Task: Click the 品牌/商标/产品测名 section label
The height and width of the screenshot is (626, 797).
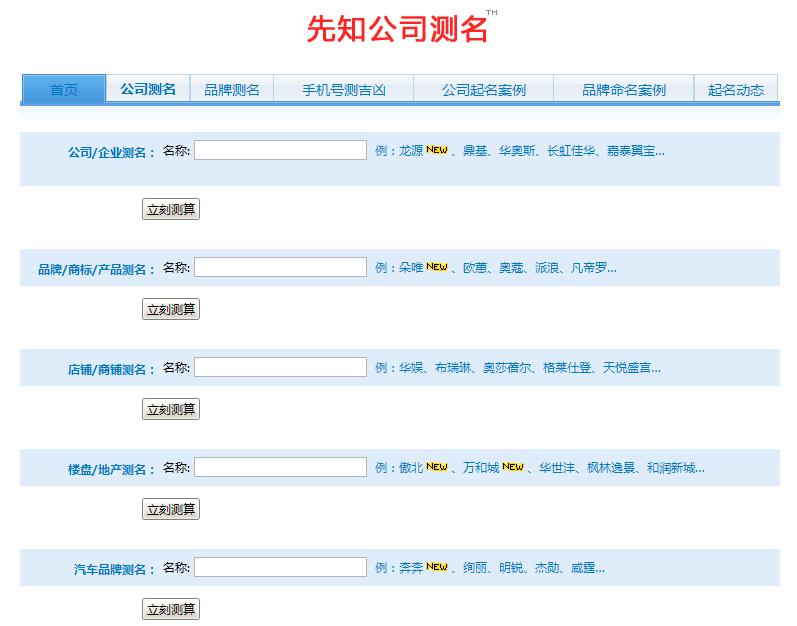Action: coord(97,269)
